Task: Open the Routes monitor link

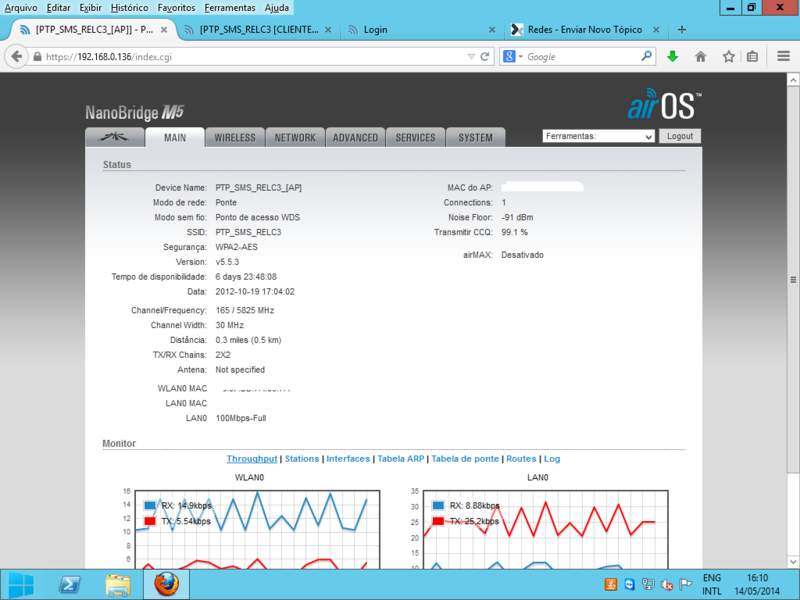Action: pyautogui.click(x=521, y=459)
